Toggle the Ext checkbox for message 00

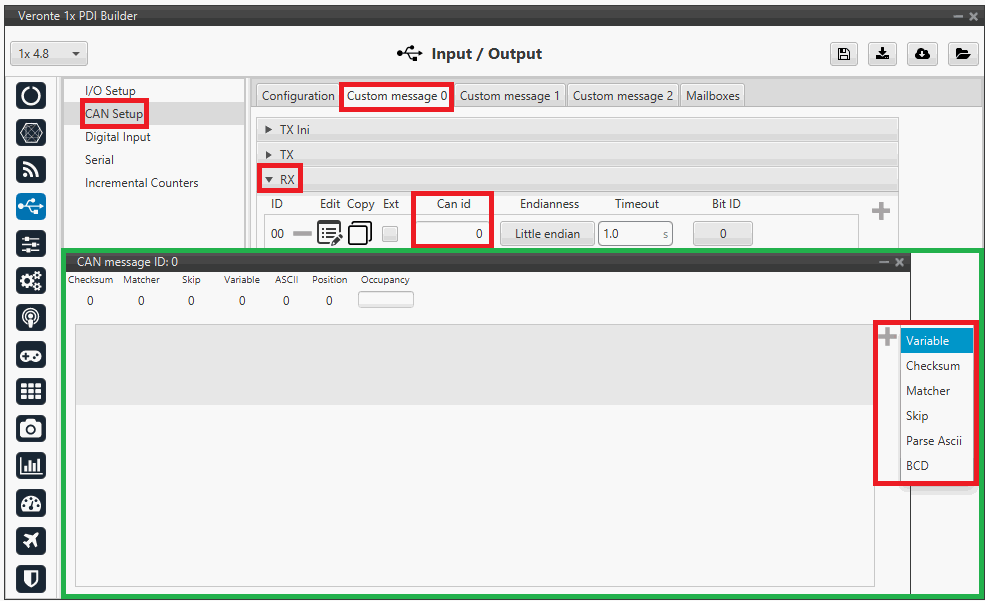click(390, 234)
